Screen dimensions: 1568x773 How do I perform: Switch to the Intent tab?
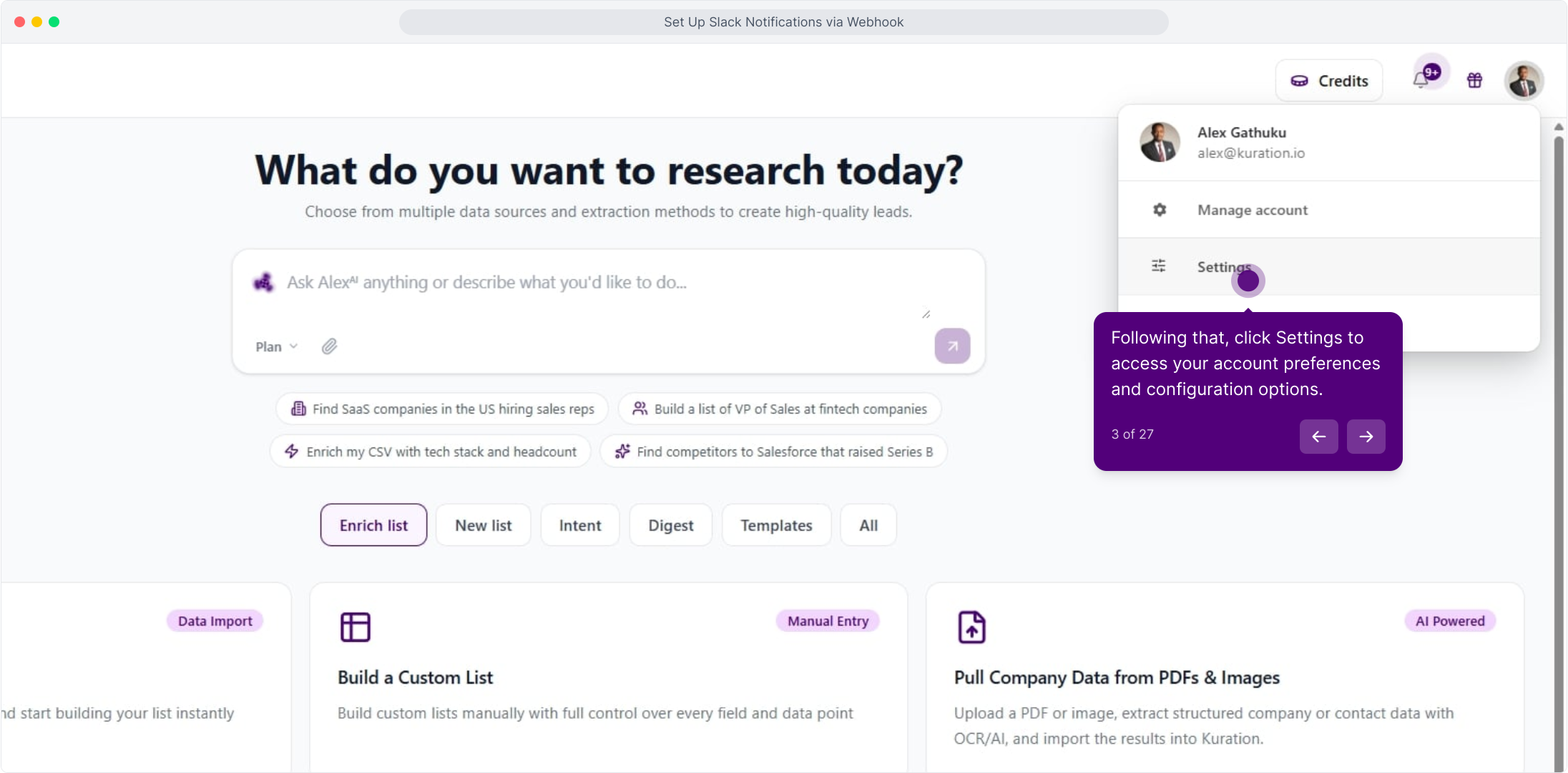tap(580, 525)
